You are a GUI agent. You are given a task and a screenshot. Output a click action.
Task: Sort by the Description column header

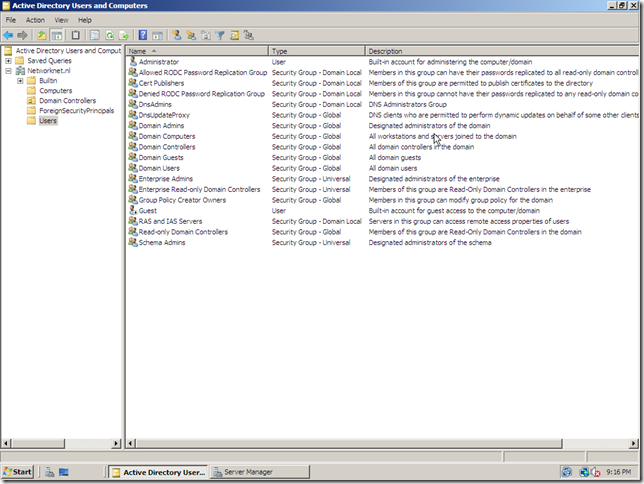502,51
